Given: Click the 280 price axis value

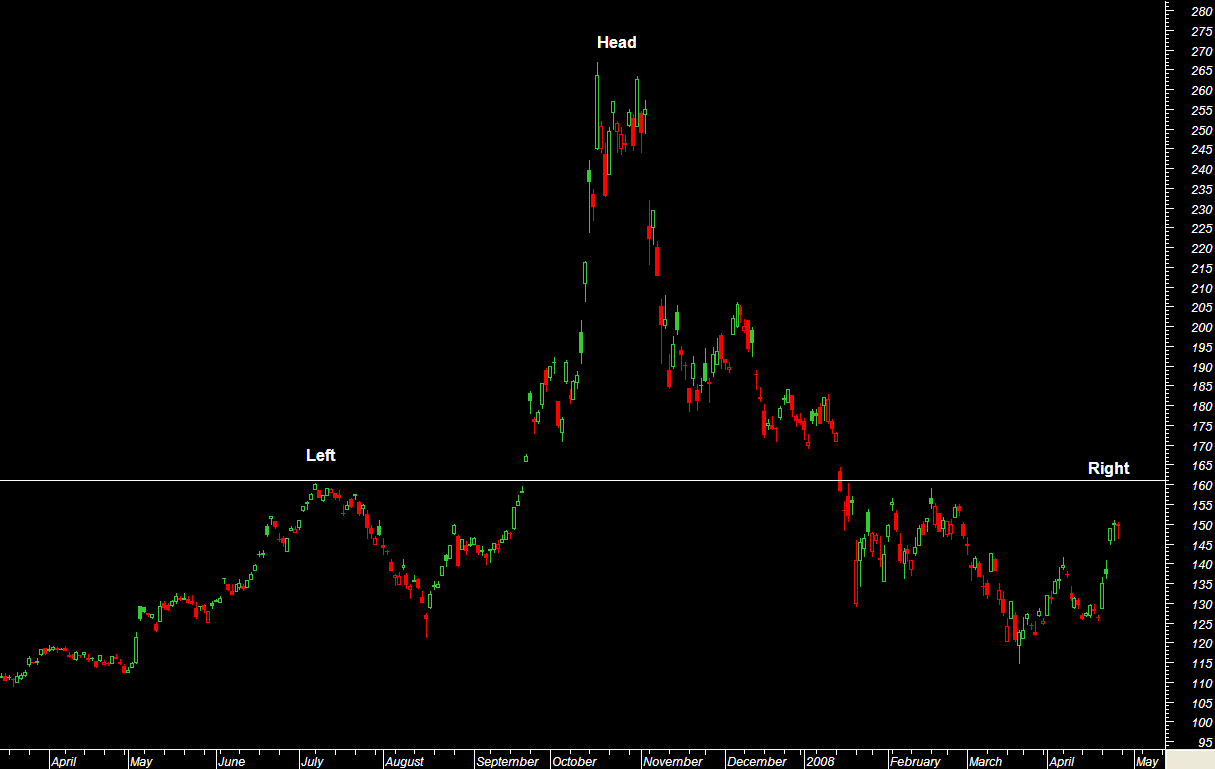Looking at the screenshot, I should click(x=1202, y=12).
